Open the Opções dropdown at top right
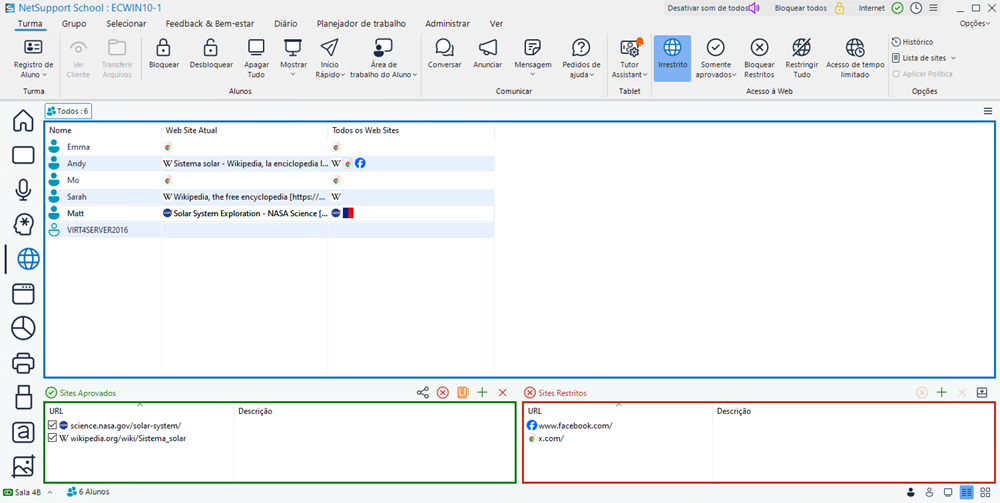 click(x=975, y=24)
